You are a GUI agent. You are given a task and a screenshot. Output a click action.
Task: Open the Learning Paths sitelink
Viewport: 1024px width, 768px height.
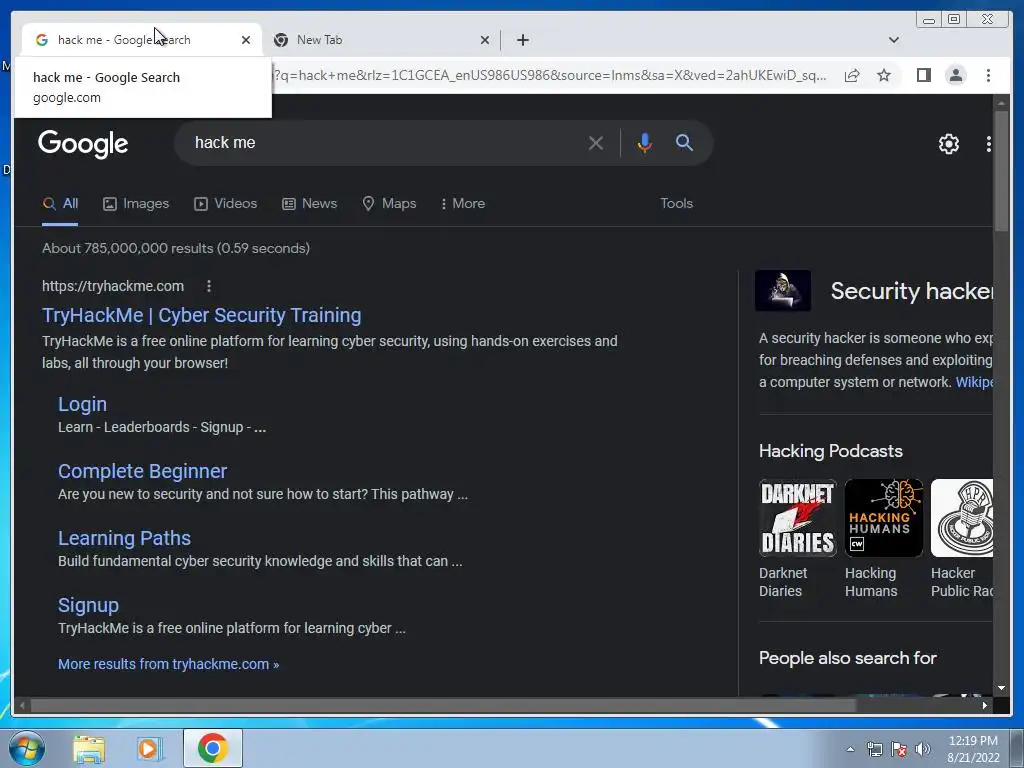[124, 538]
